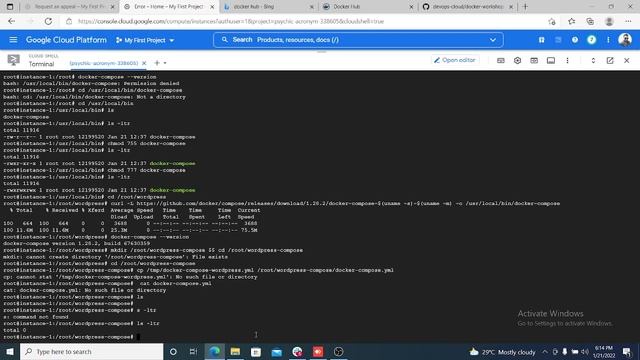Open the Mail app on the taskbar
Viewport: 640px width, 360px height.
click(x=276, y=351)
